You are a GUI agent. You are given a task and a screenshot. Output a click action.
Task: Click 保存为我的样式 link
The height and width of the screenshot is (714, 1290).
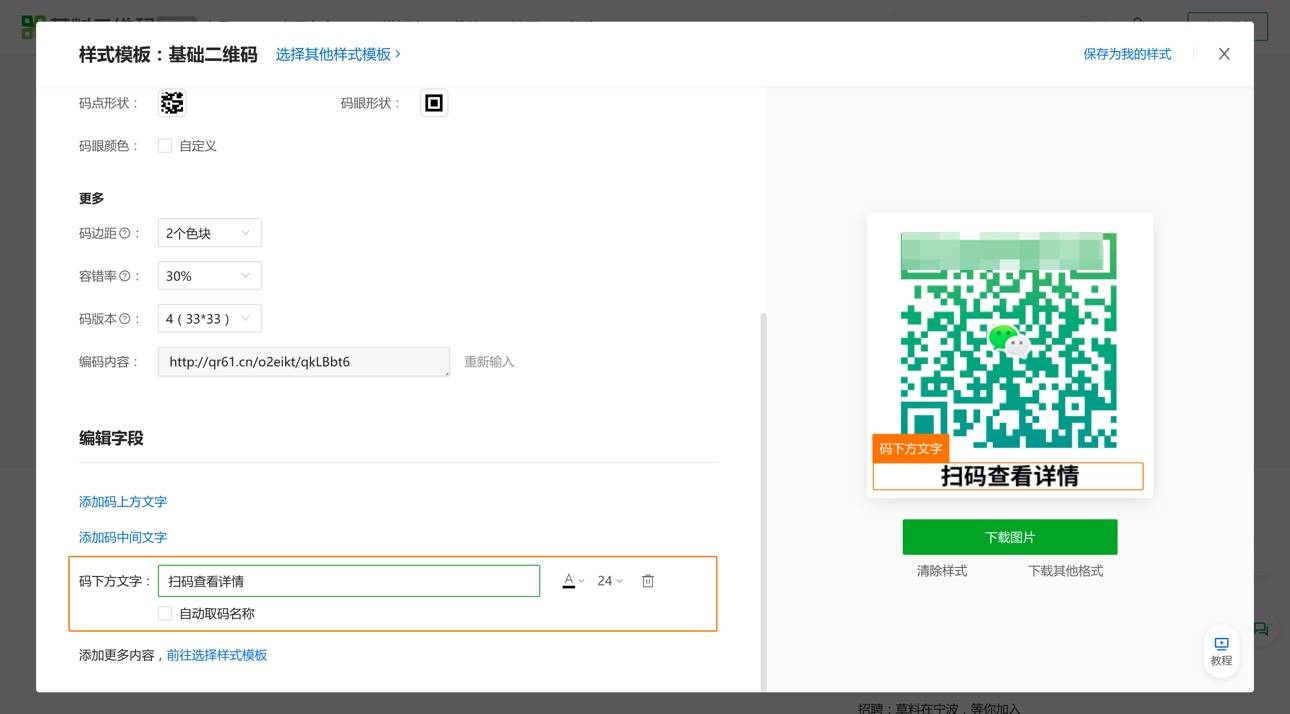(x=1127, y=54)
